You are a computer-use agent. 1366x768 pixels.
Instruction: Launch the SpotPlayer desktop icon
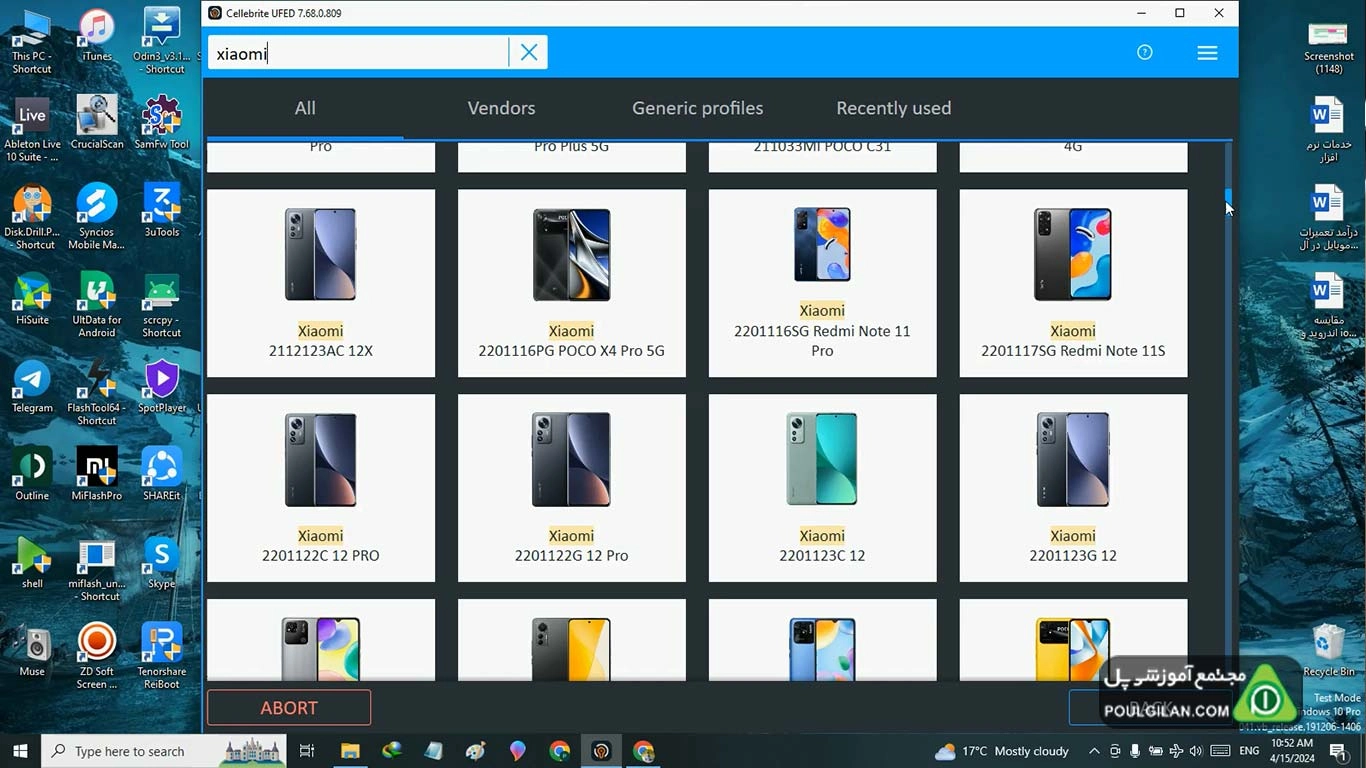tap(161, 387)
